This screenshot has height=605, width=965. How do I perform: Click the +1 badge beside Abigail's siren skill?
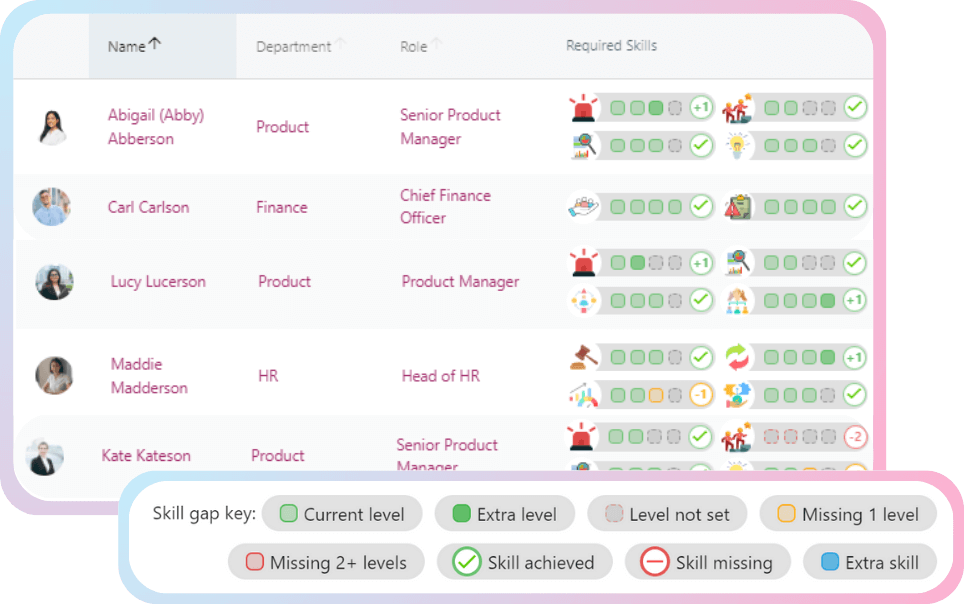[x=700, y=108]
